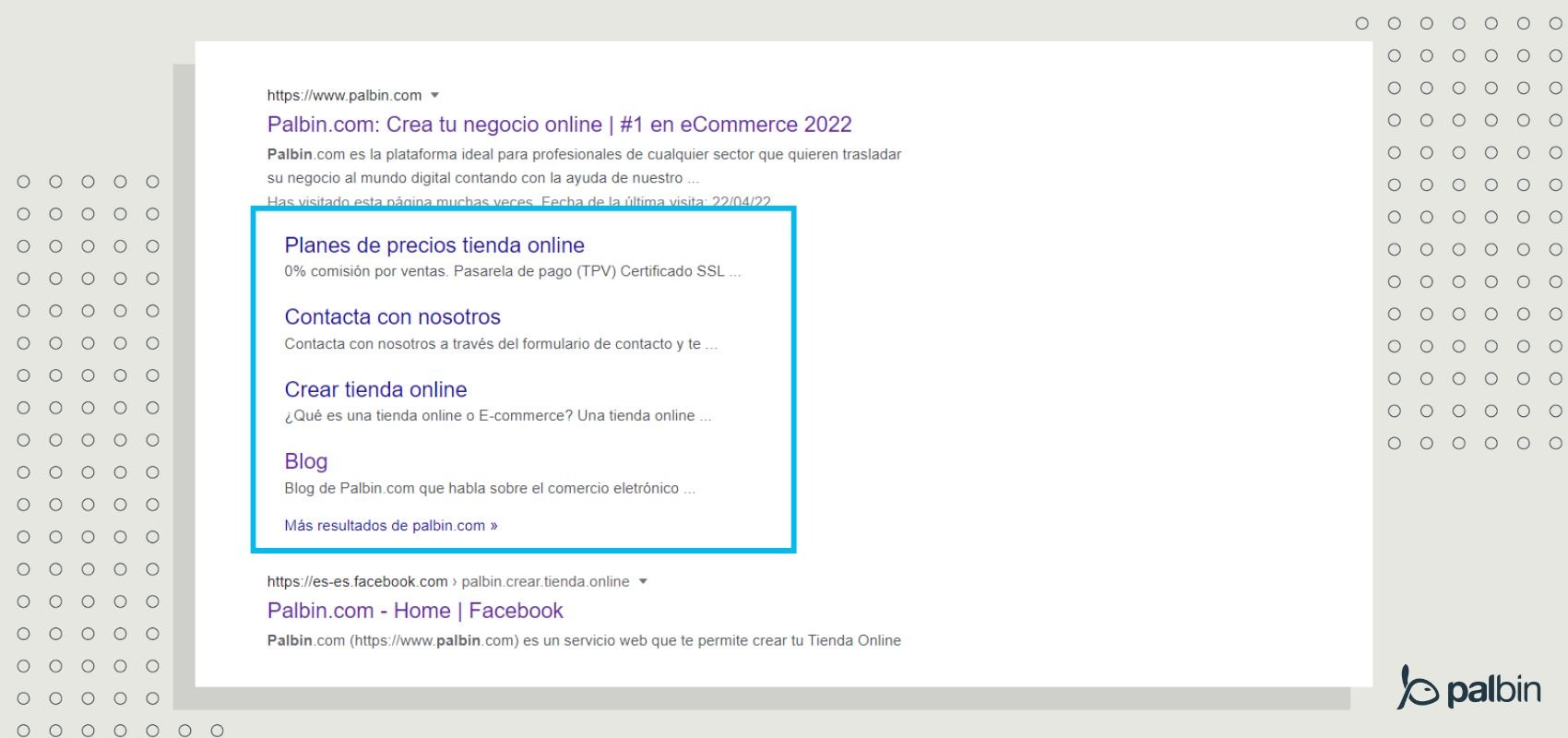
Task: Click the '0% comisión por ventas' description text
Action: click(512, 271)
